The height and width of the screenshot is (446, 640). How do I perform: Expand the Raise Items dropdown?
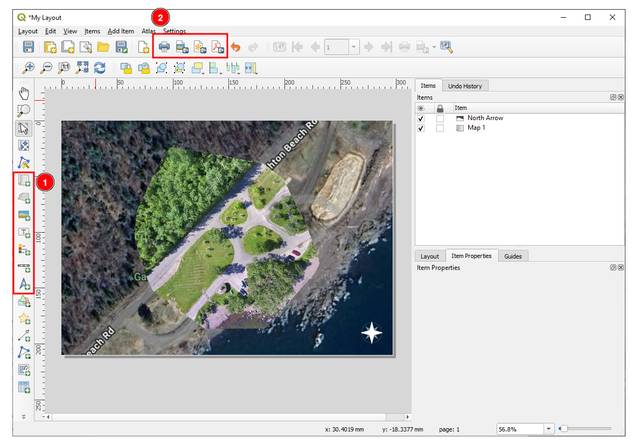(203, 72)
